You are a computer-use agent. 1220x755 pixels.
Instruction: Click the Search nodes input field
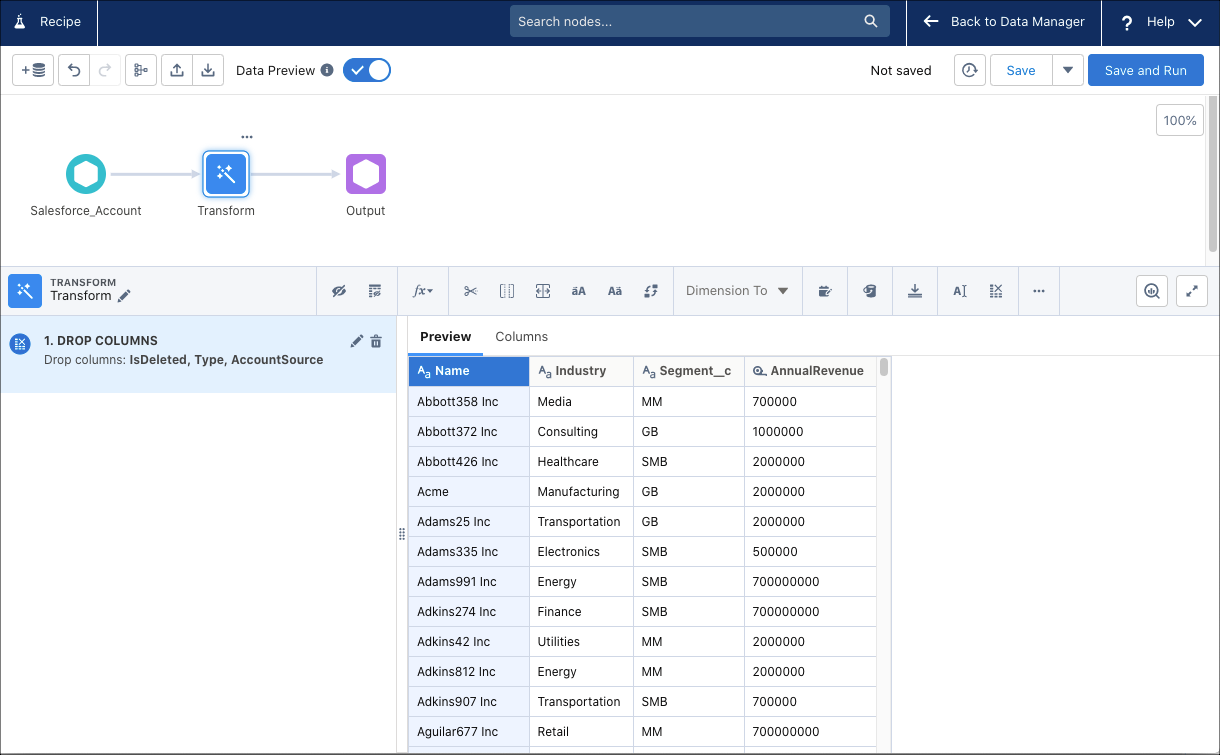point(690,22)
